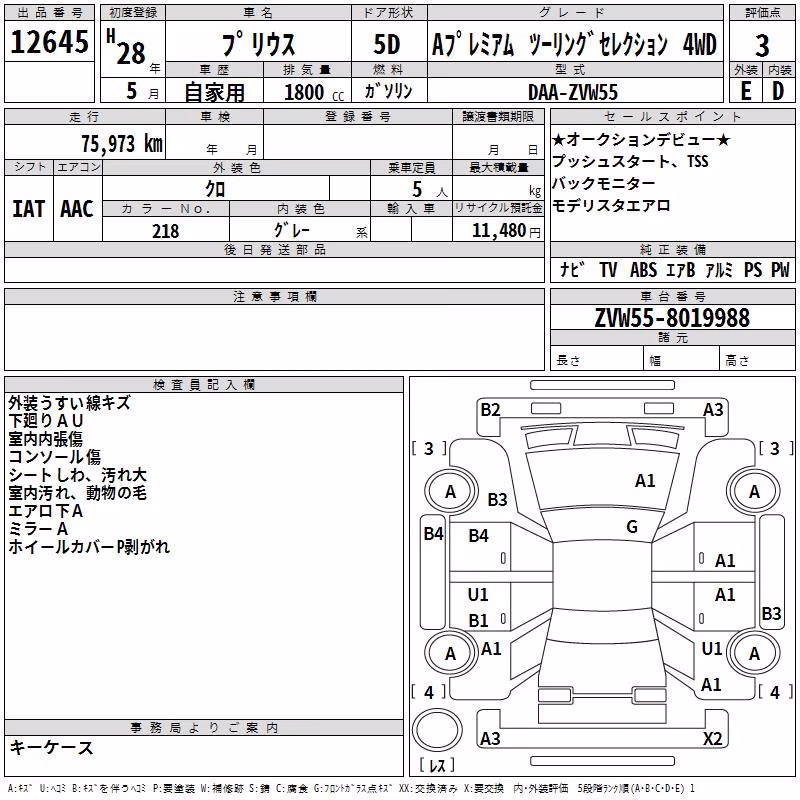
Task: Click the ★オークションデビュー★ sales point
Action: coord(641,139)
